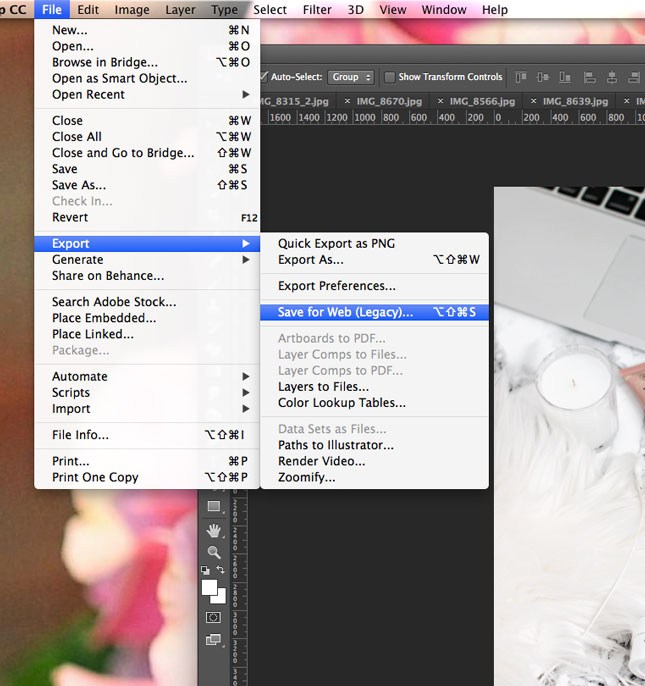Choose Render Video...
Image resolution: width=645 pixels, height=686 pixels.
[x=375, y=461]
